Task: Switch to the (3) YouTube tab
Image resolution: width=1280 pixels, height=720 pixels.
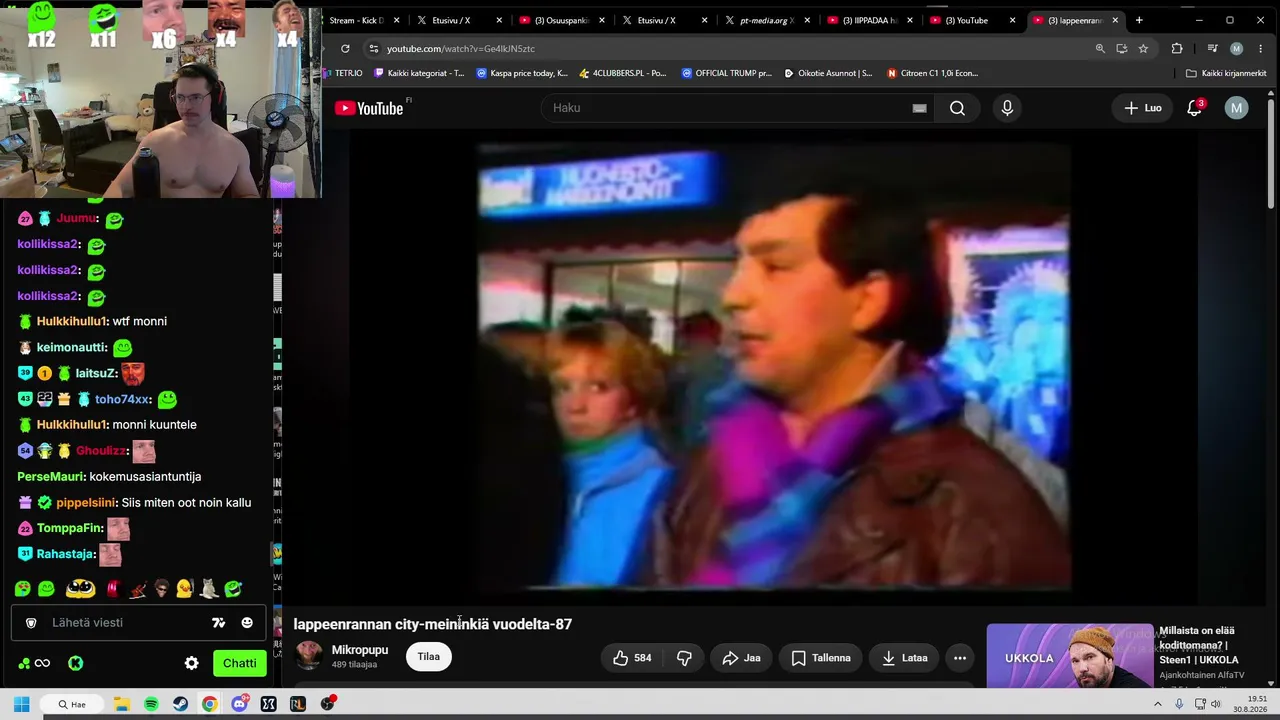Action: [972, 20]
